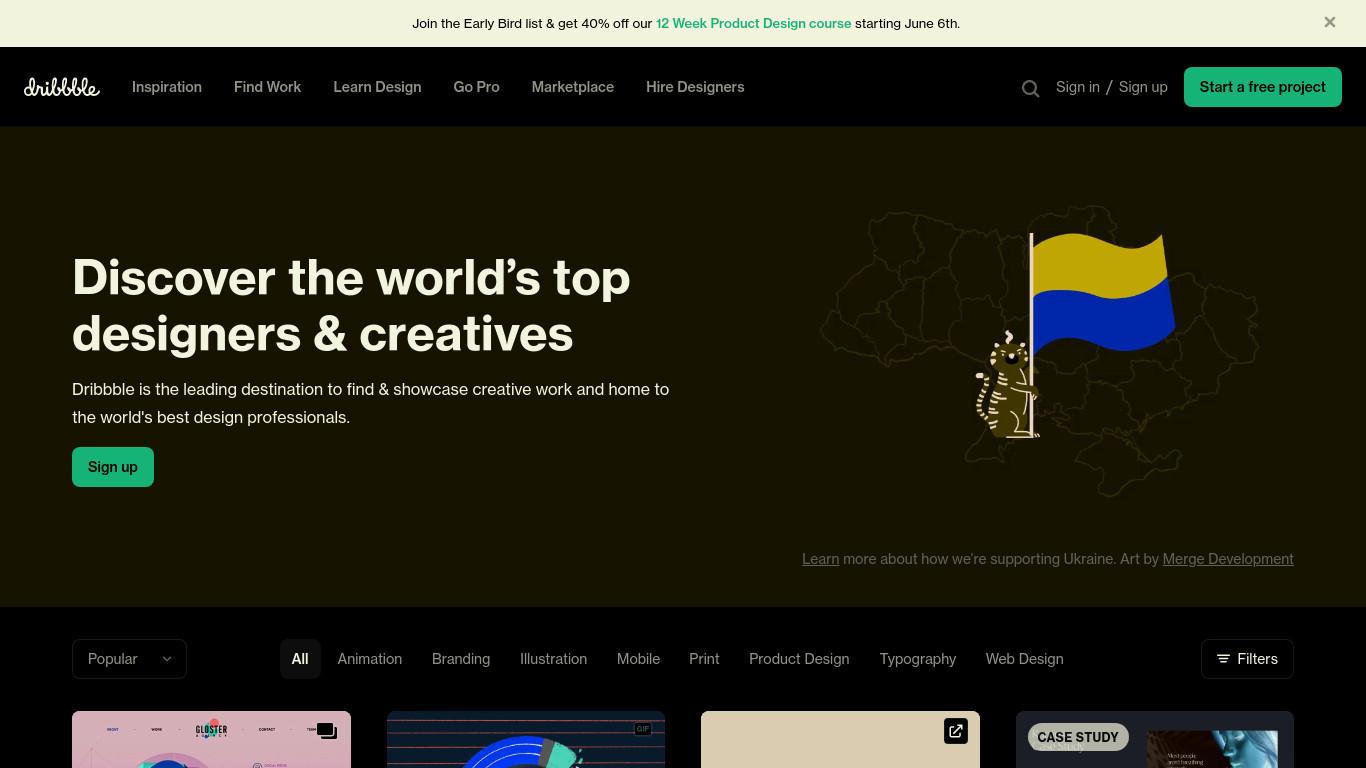1366x768 pixels.
Task: Select the Typography category tab
Action: click(917, 659)
